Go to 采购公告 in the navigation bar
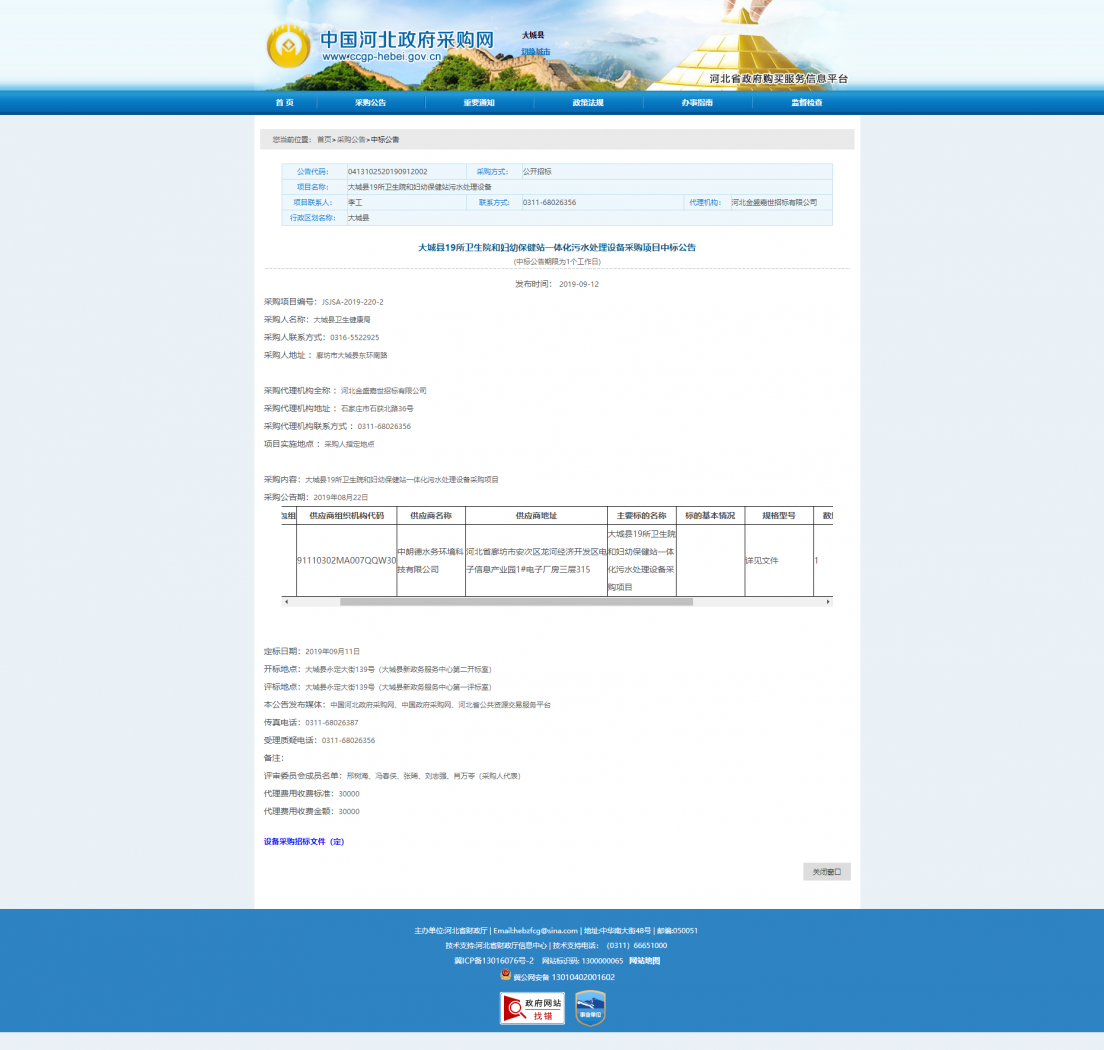 point(370,103)
